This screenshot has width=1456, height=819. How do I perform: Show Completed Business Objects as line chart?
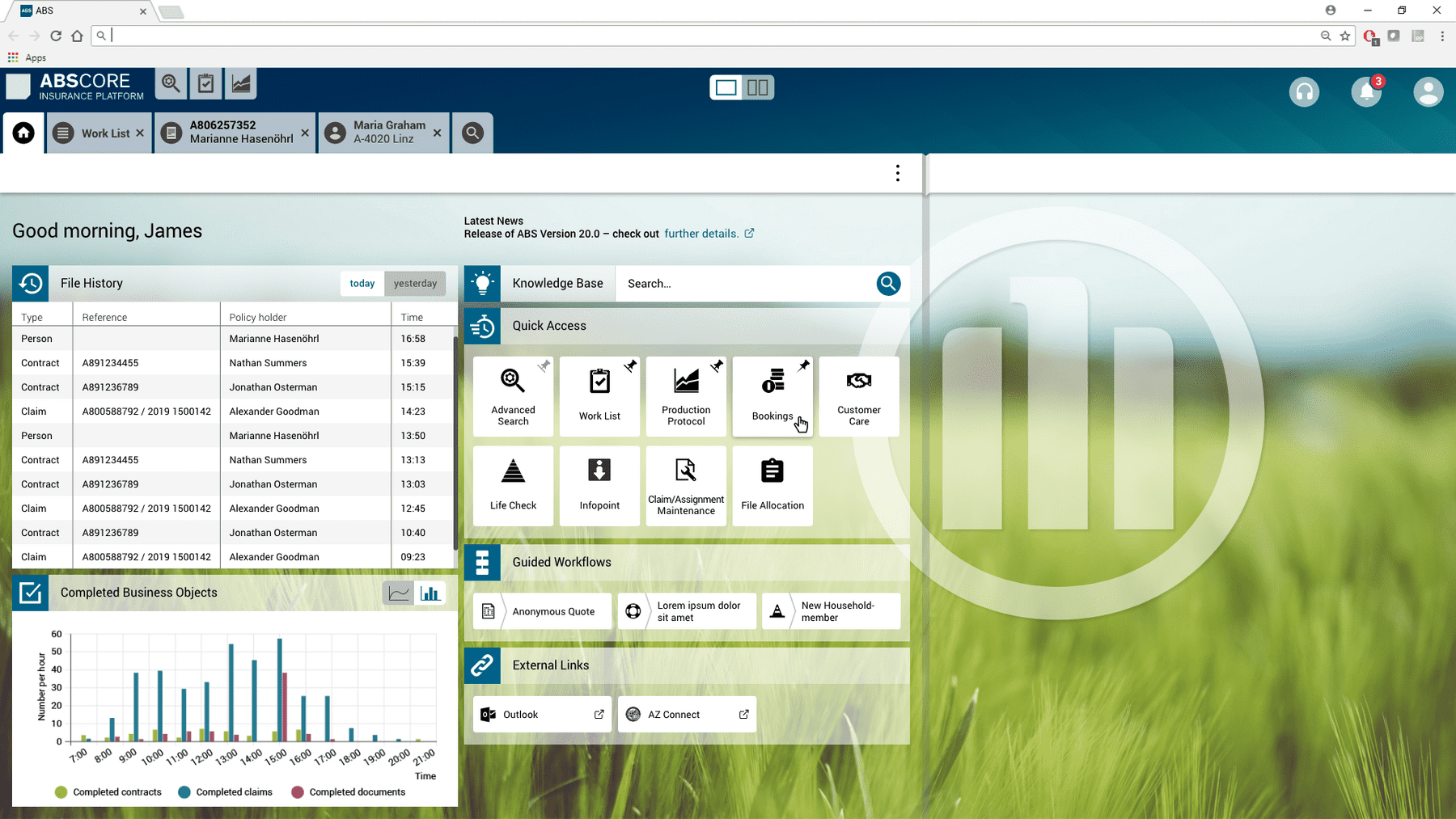(x=398, y=593)
